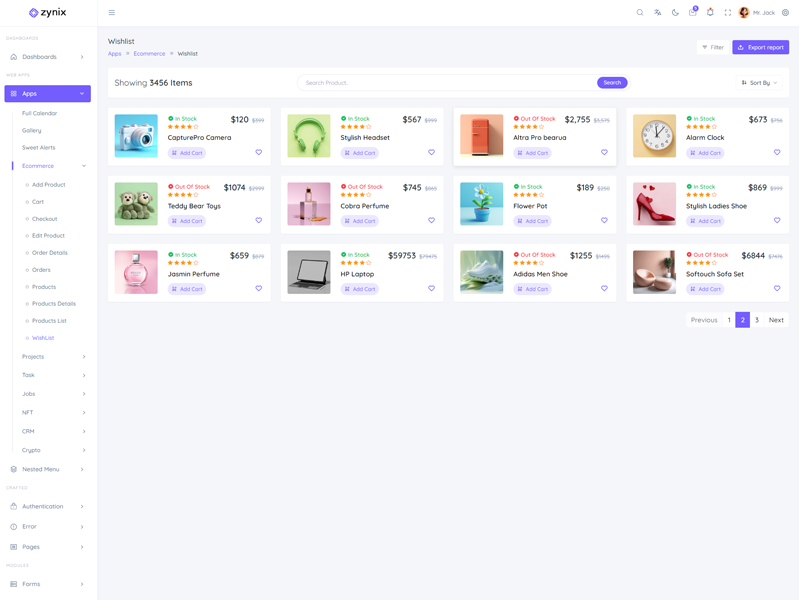Open the settings gear icon

[786, 13]
